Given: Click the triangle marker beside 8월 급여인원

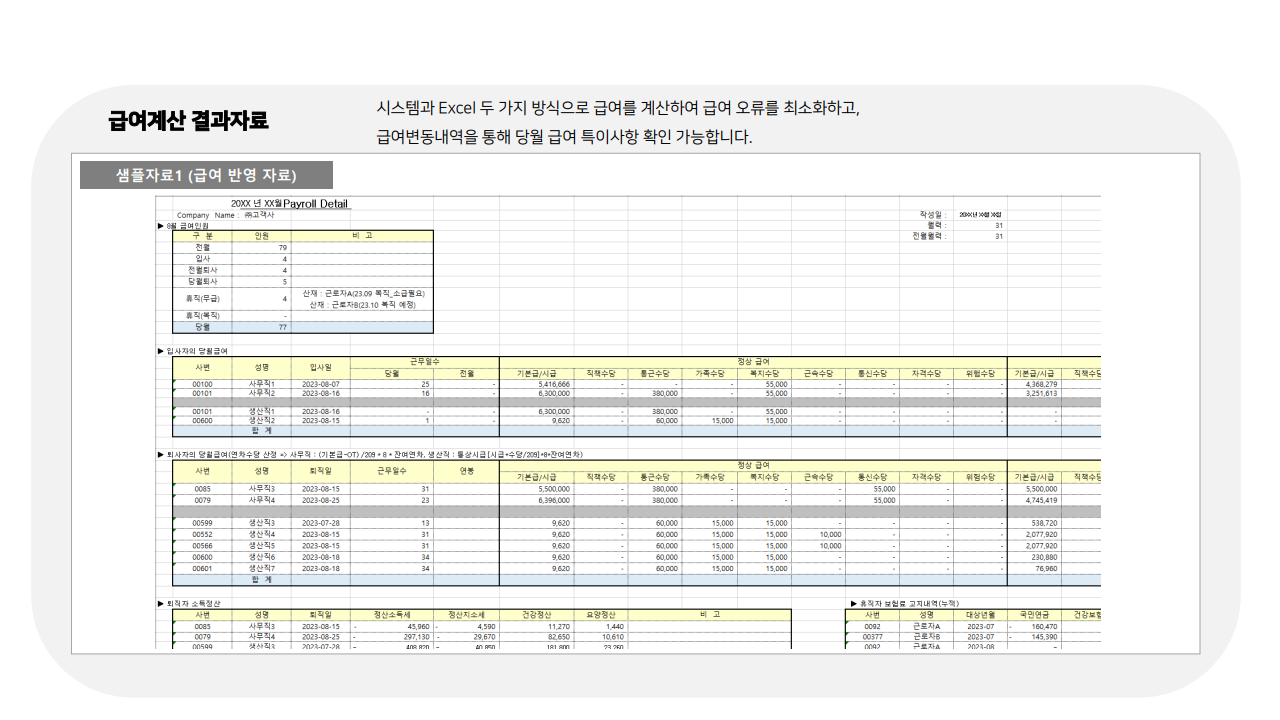Looking at the screenshot, I should click(x=160, y=225).
